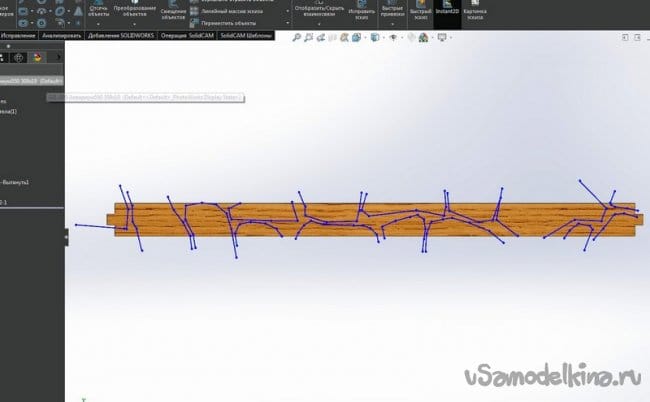This screenshot has width=650, height=402.
Task: Expand the feature panel tabs right arrow
Action: pos(58,58)
